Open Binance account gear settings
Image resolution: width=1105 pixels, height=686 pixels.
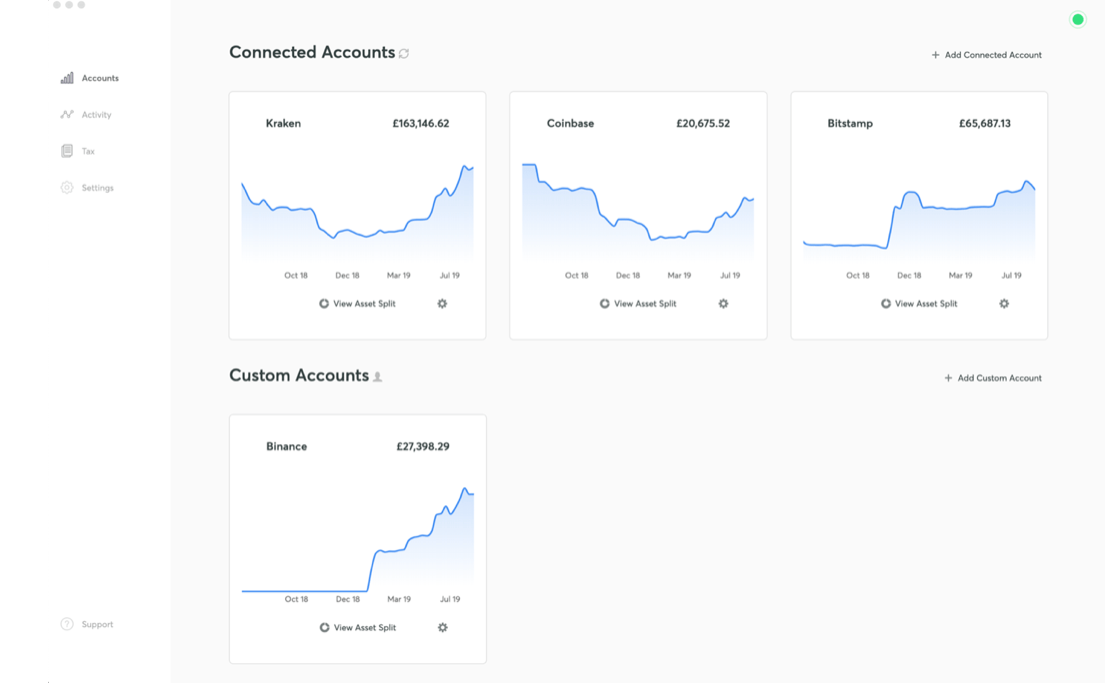pyautogui.click(x=443, y=627)
